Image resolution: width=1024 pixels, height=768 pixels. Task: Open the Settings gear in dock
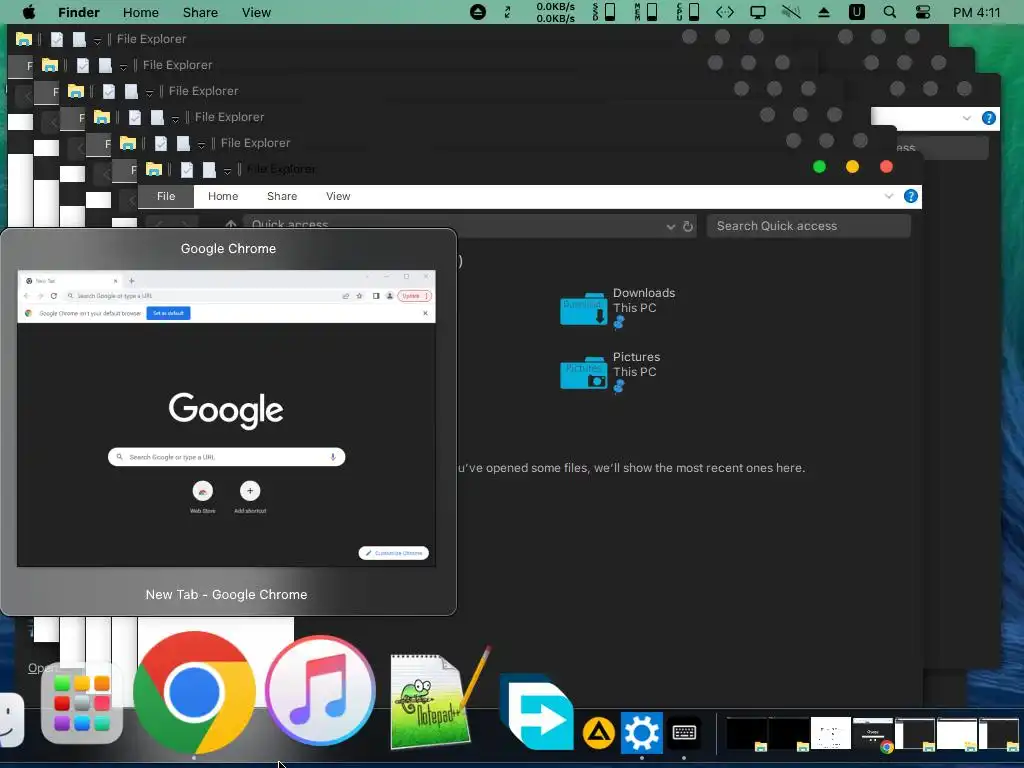[641, 733]
